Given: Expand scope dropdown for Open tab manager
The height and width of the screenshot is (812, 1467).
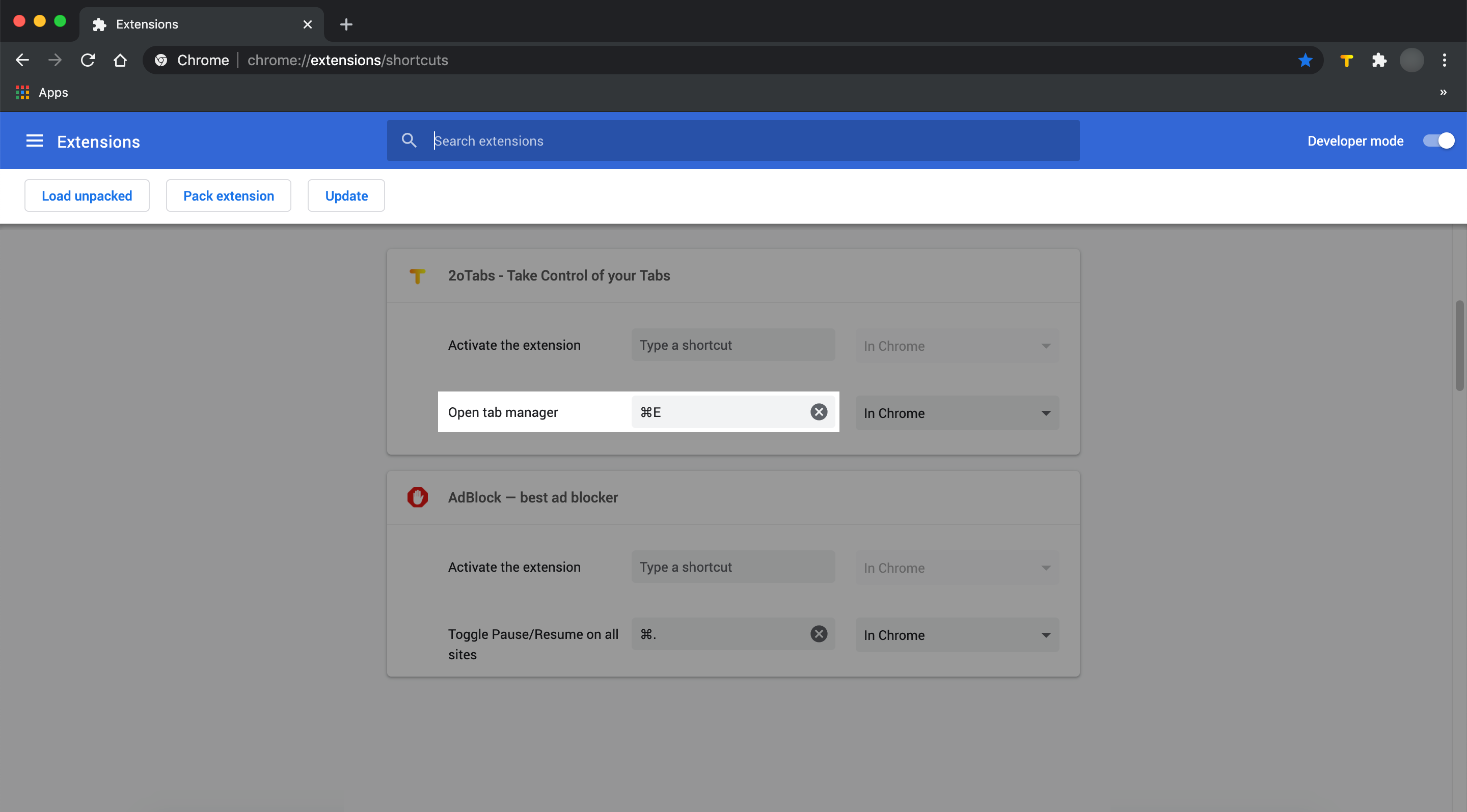Looking at the screenshot, I should click(957, 413).
